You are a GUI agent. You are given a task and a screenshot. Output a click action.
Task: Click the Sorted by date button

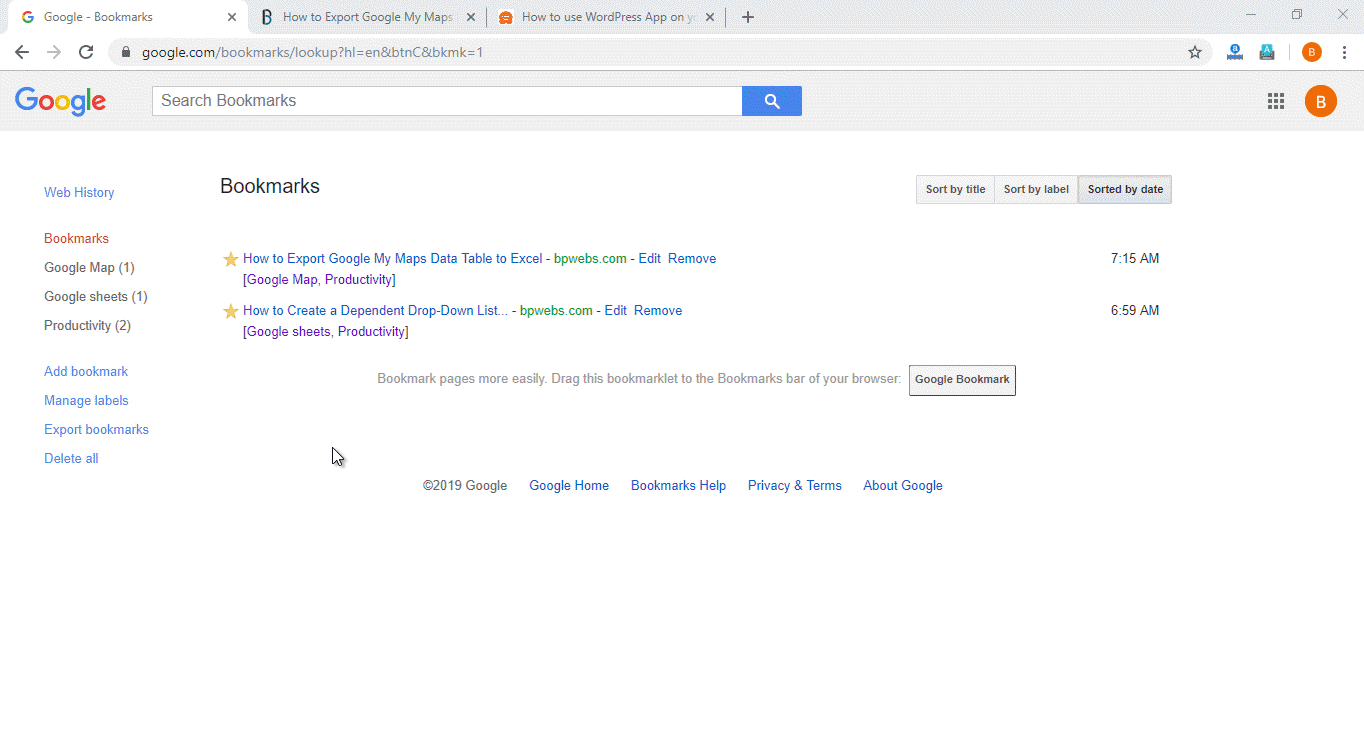pyautogui.click(x=1125, y=189)
